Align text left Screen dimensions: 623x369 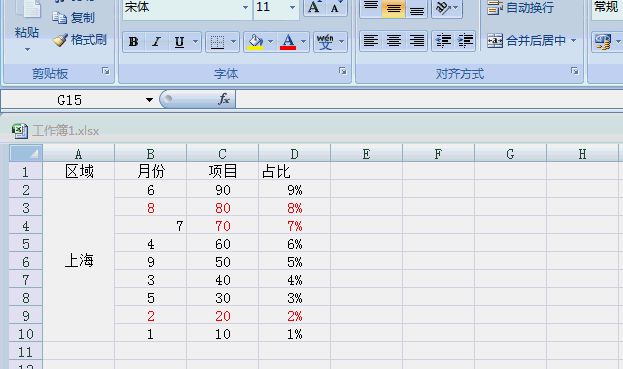[371, 41]
